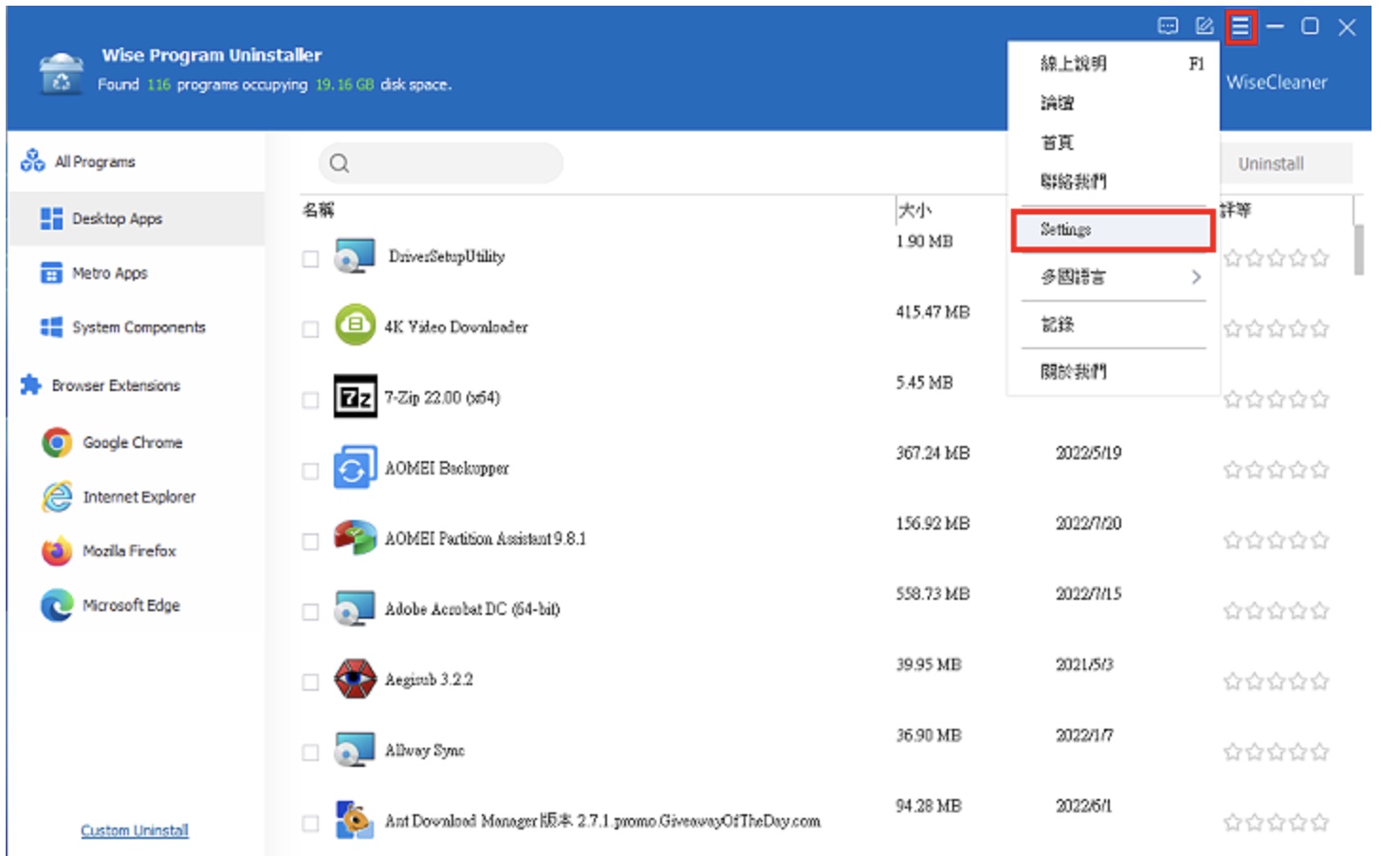Select the Allway Sync icon
1400x856 pixels.
click(x=355, y=750)
